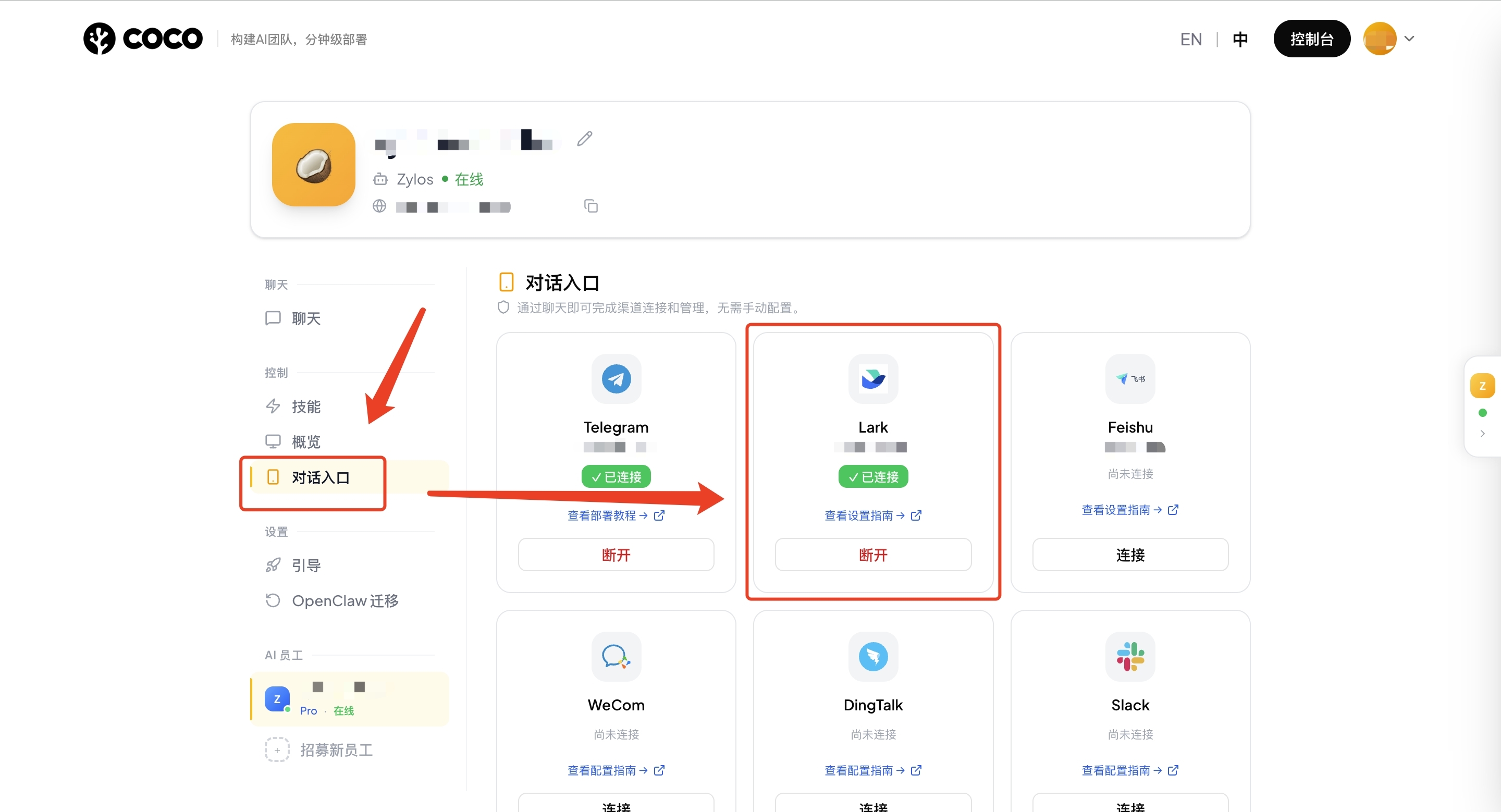Open Slack 查看配置指南 link

1130,770
